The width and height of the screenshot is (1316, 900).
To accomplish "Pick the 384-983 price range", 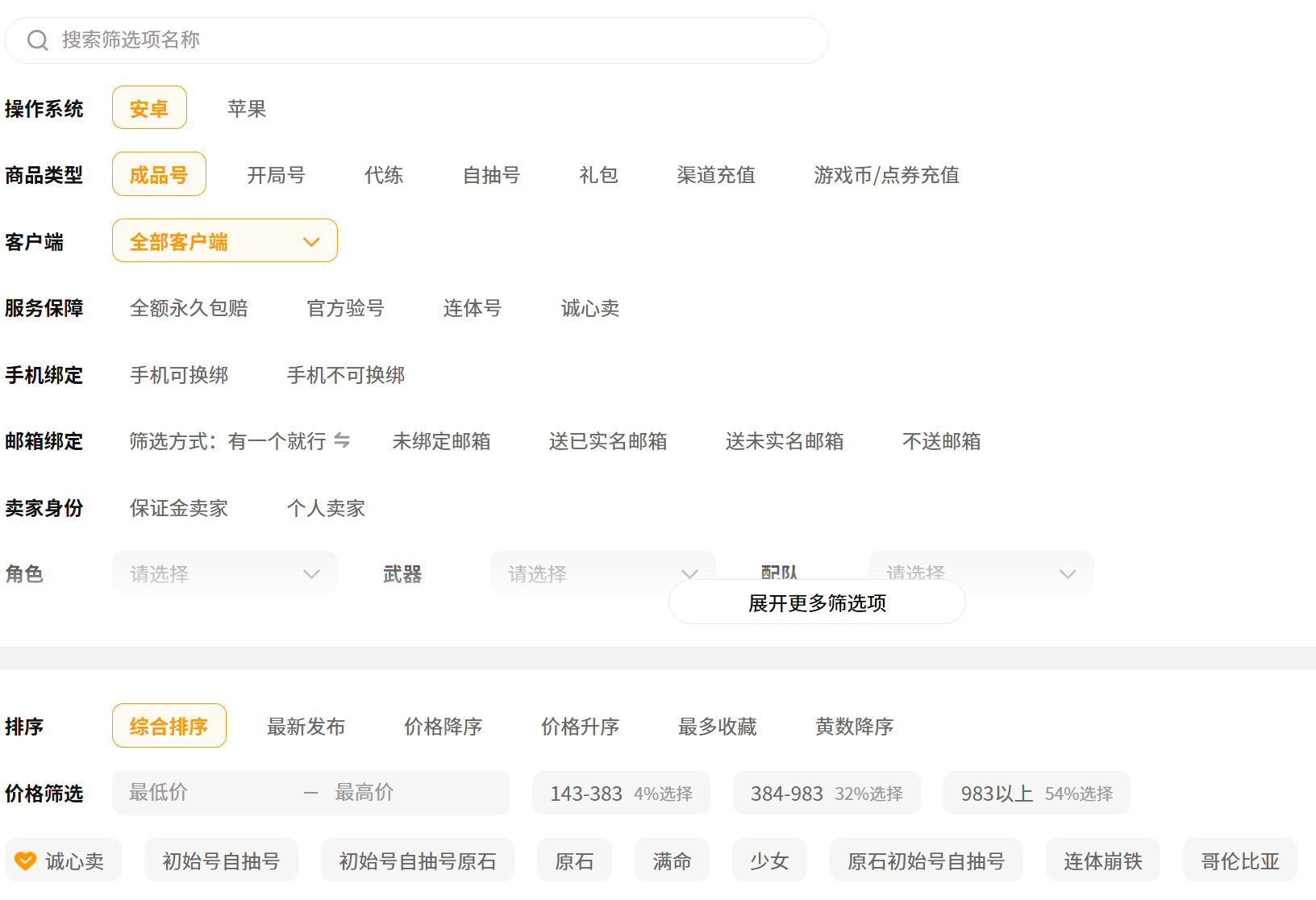I will pyautogui.click(x=826, y=794).
